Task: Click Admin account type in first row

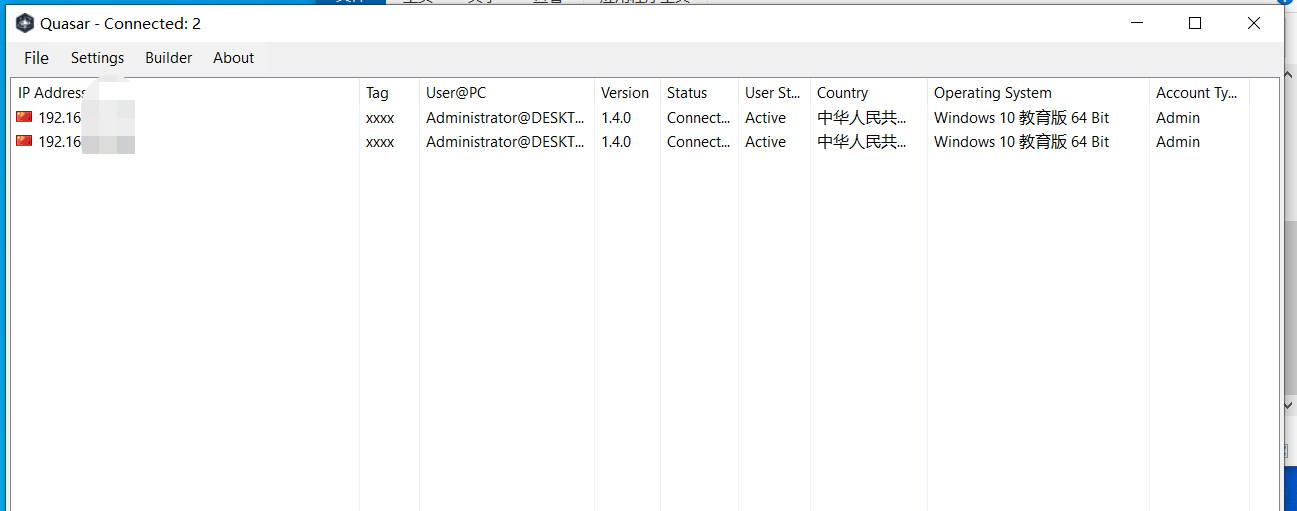Action: 1178,118
